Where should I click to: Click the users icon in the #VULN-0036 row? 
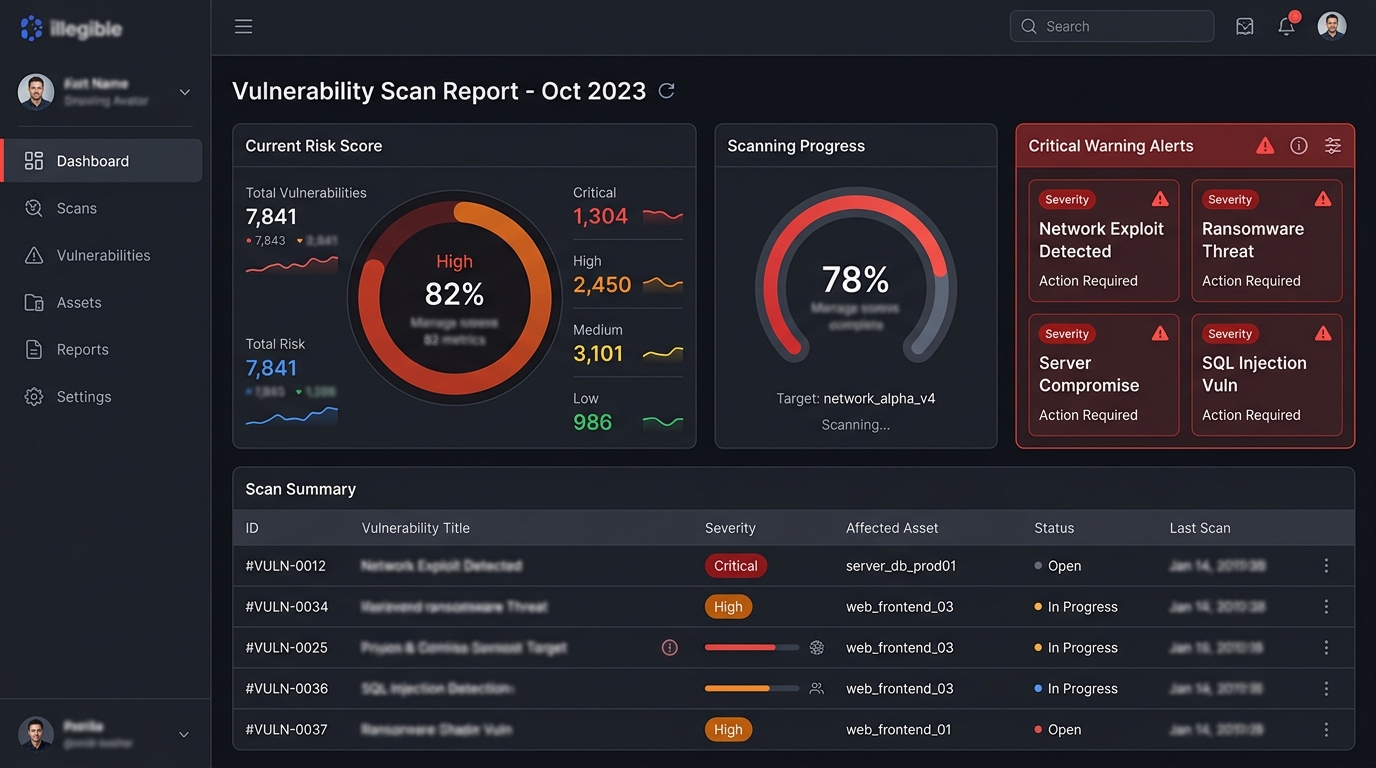click(817, 689)
